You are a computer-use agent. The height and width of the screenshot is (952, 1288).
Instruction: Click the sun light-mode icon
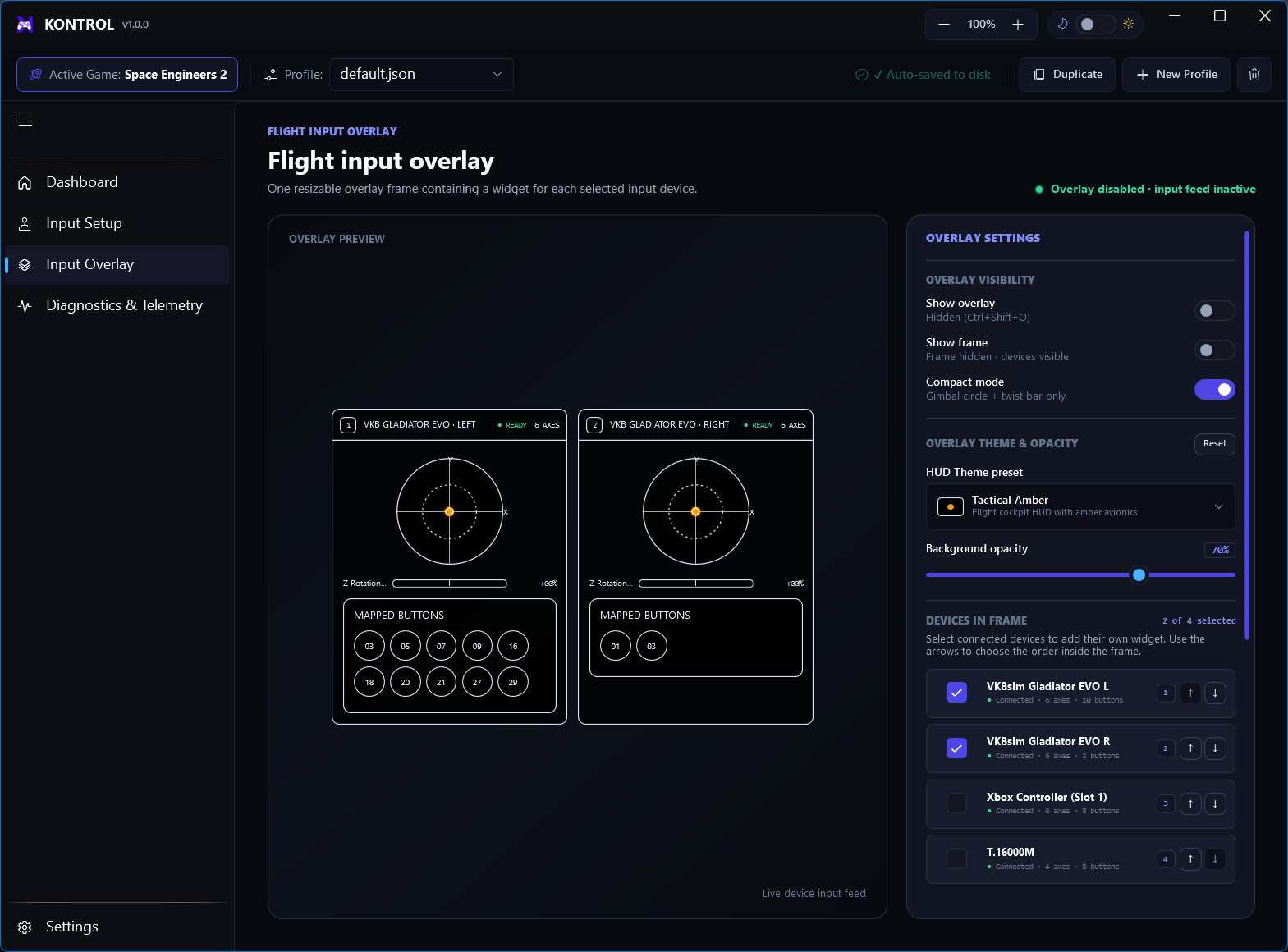[1129, 24]
